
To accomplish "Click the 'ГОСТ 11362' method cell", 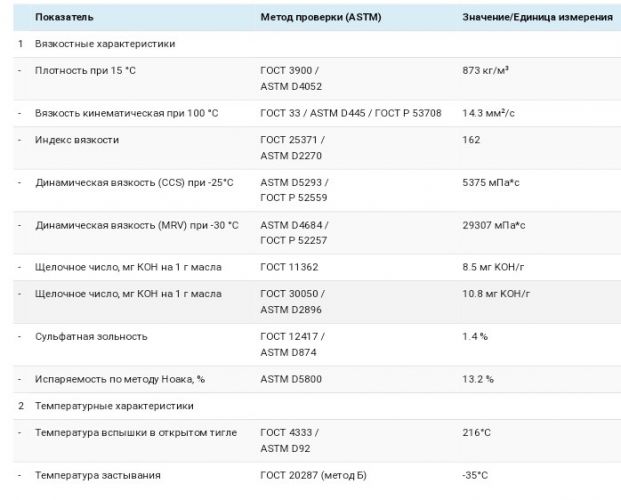I will pyautogui.click(x=288, y=267).
